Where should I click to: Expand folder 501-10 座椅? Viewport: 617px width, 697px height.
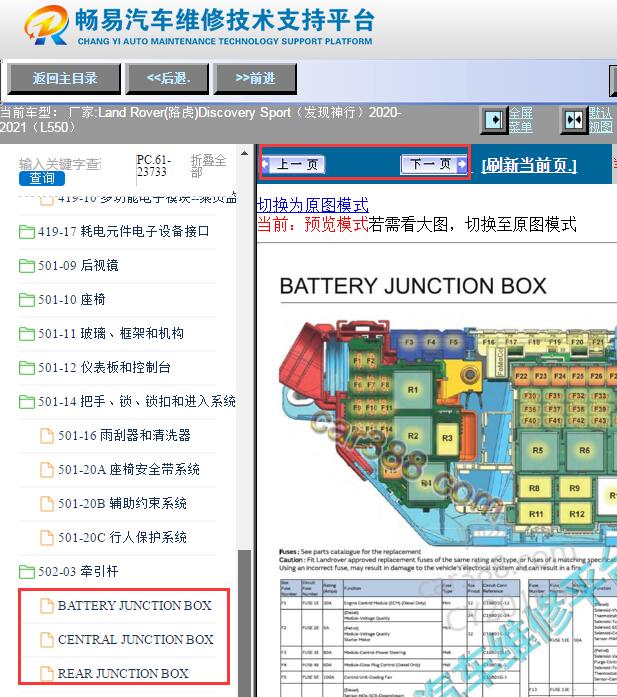[x=71, y=300]
